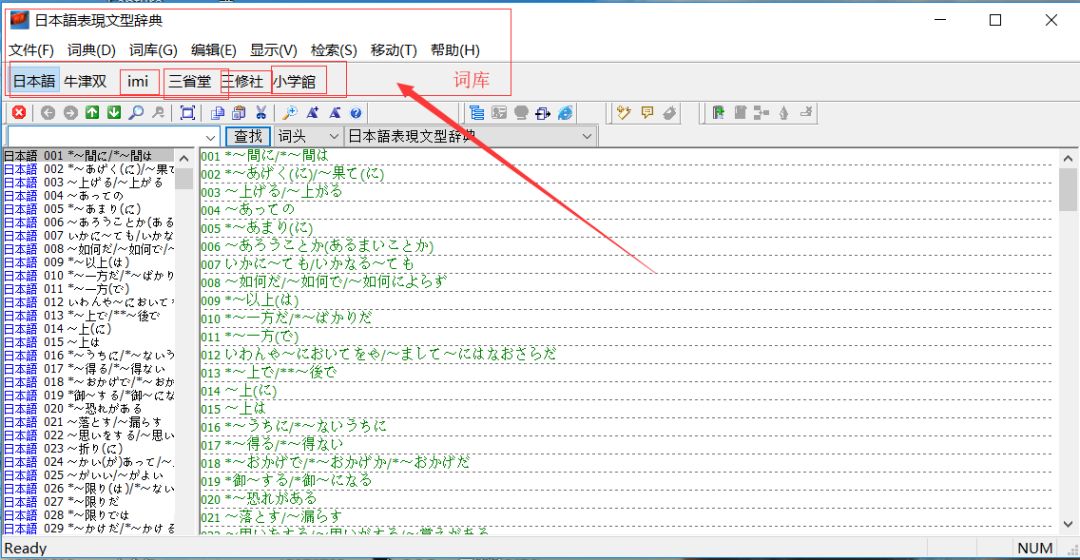
Task: Click the fullscreen frame icon in toolbar
Action: coord(187,113)
